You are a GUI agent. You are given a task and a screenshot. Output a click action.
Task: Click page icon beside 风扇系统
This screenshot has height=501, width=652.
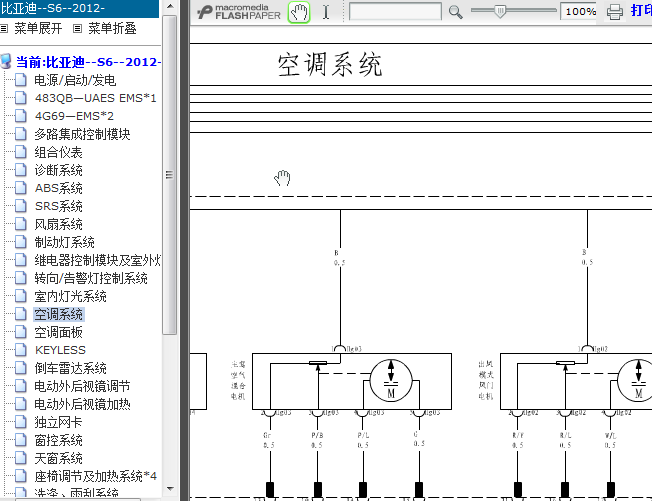pos(21,224)
